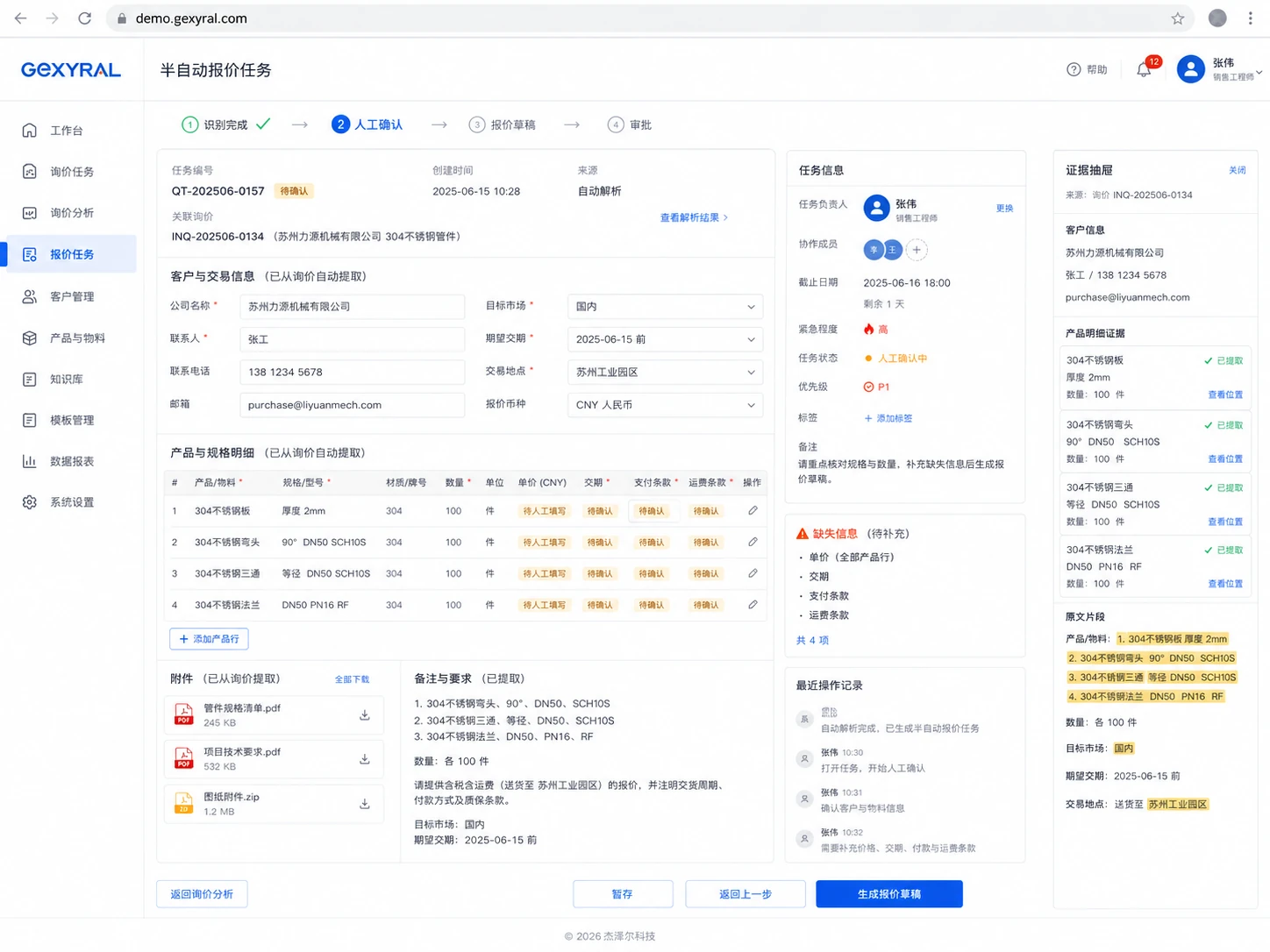Open 管件规格清单.pdf file icon
The width and height of the screenshot is (1270, 952).
183,715
